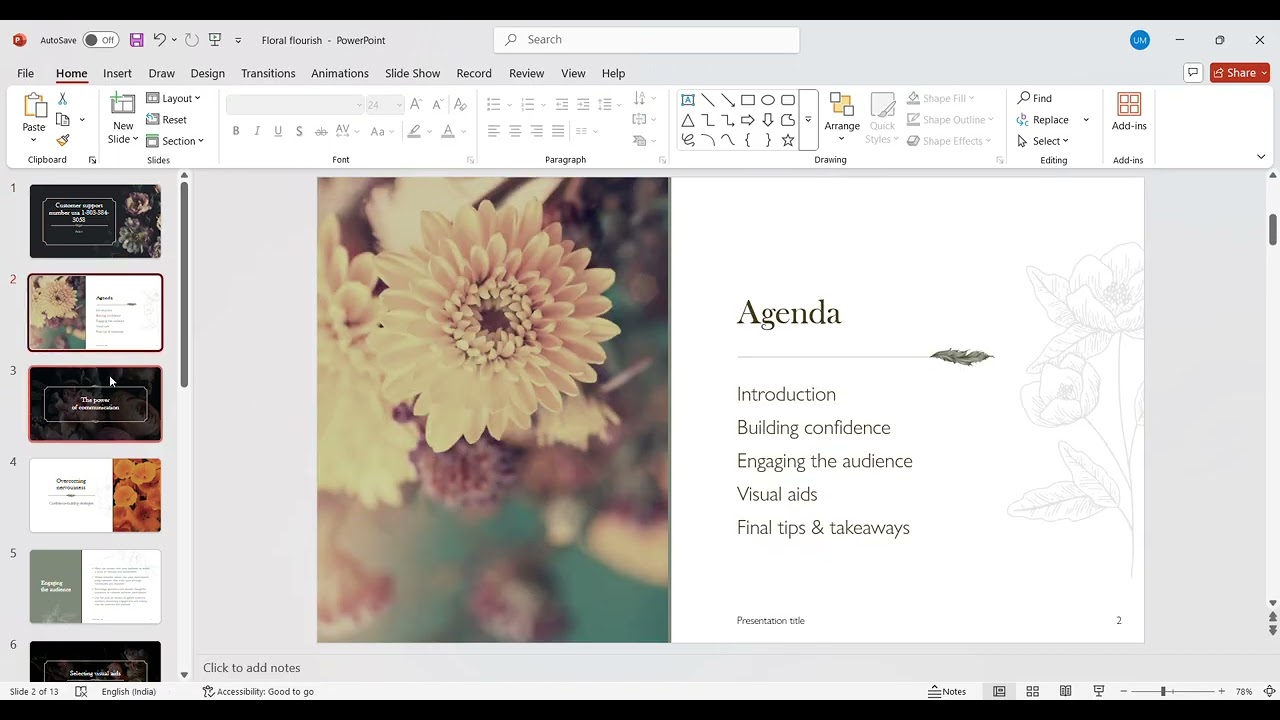Open the Add-ins pane
This screenshot has width=1280, height=720.
pyautogui.click(x=1129, y=112)
